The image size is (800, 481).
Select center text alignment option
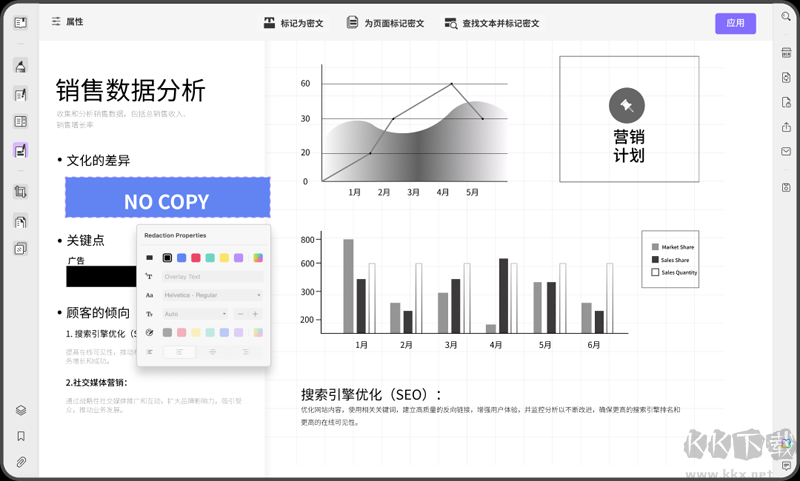[x=212, y=352]
